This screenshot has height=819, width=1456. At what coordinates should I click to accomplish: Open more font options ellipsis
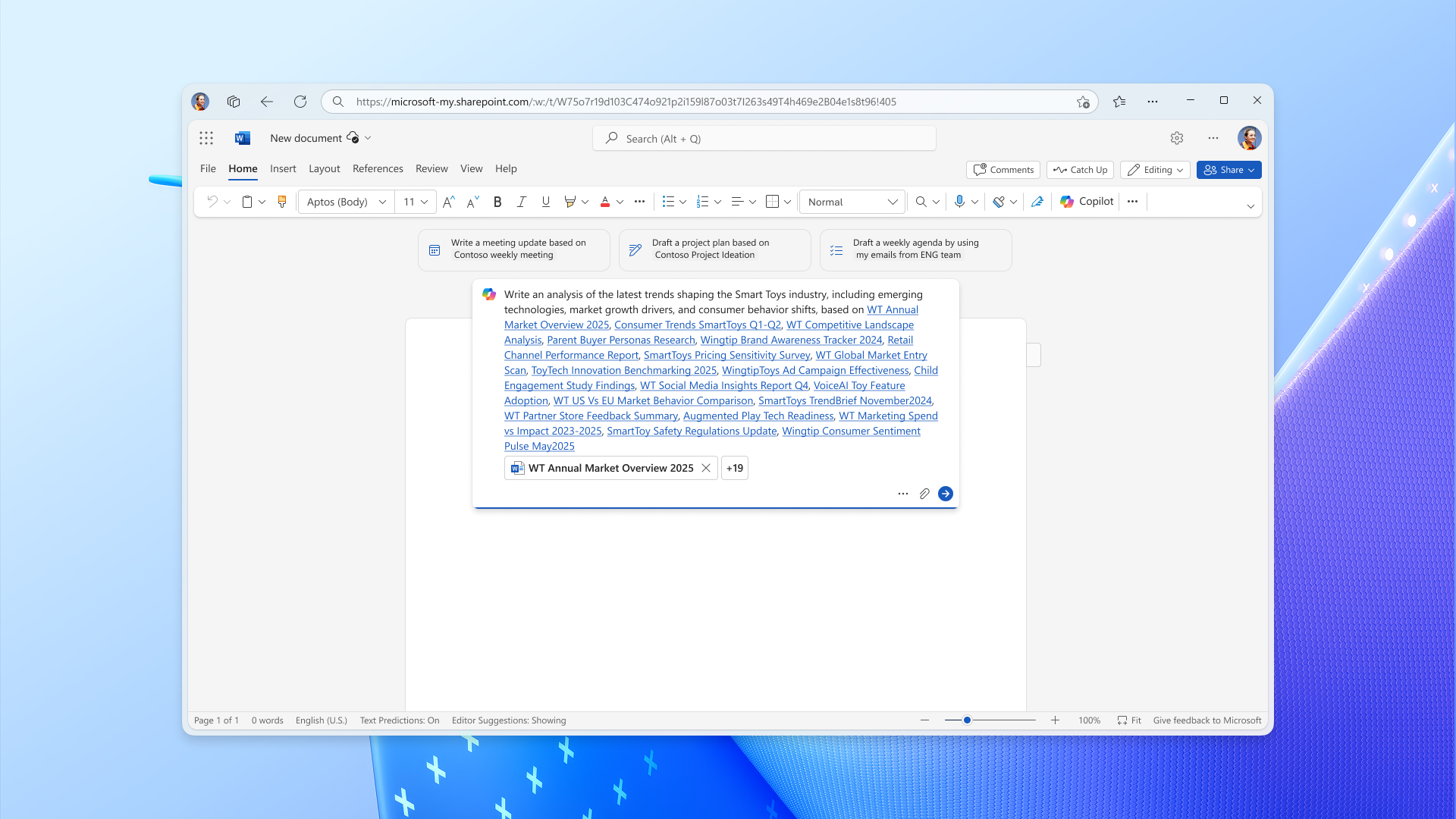[639, 202]
